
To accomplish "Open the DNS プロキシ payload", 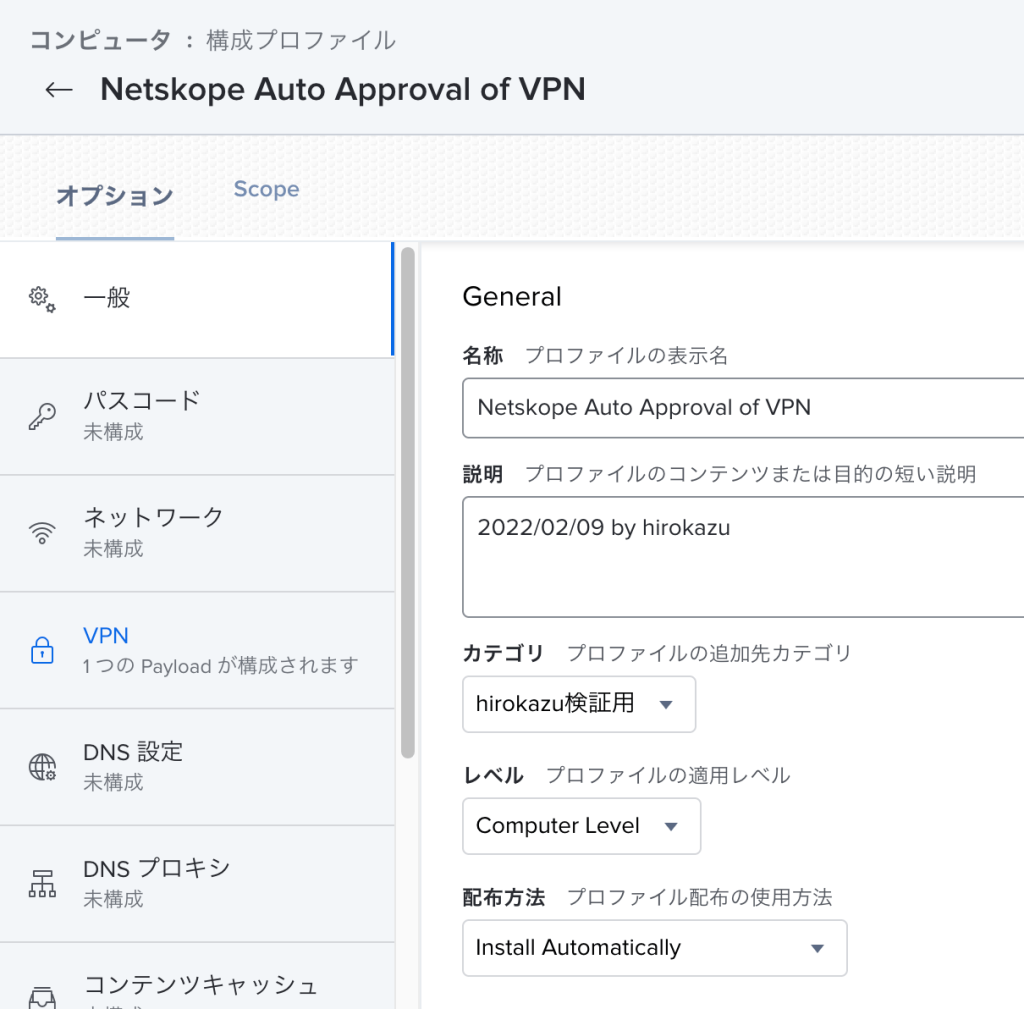I will click(197, 884).
